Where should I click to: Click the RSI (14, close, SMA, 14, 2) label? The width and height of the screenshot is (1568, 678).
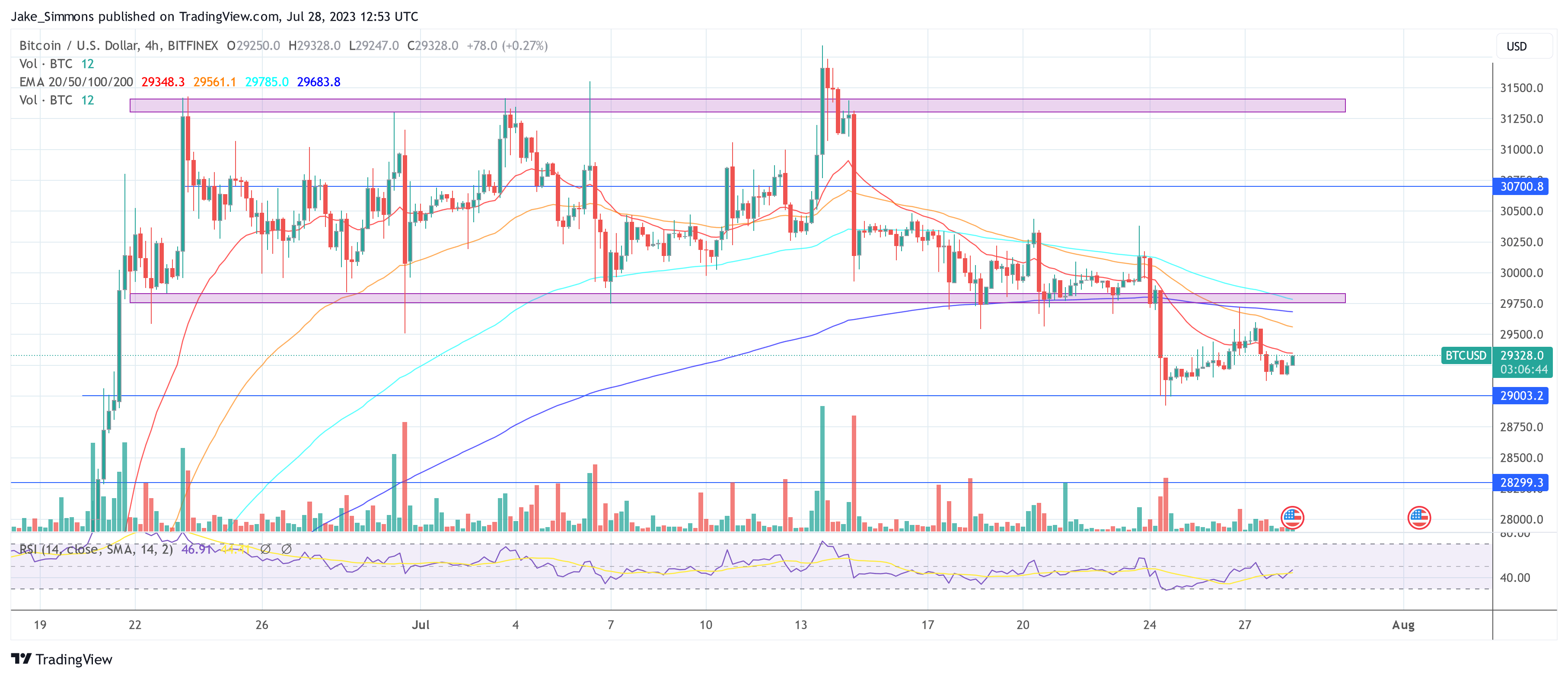coord(96,550)
